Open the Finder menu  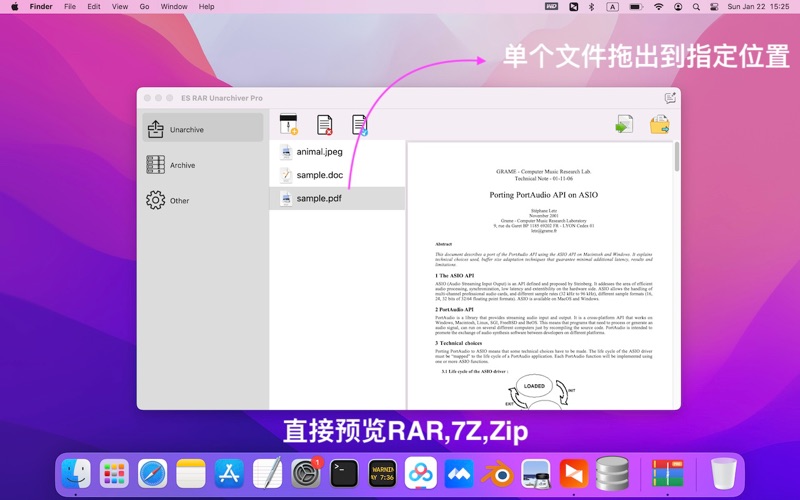click(41, 7)
